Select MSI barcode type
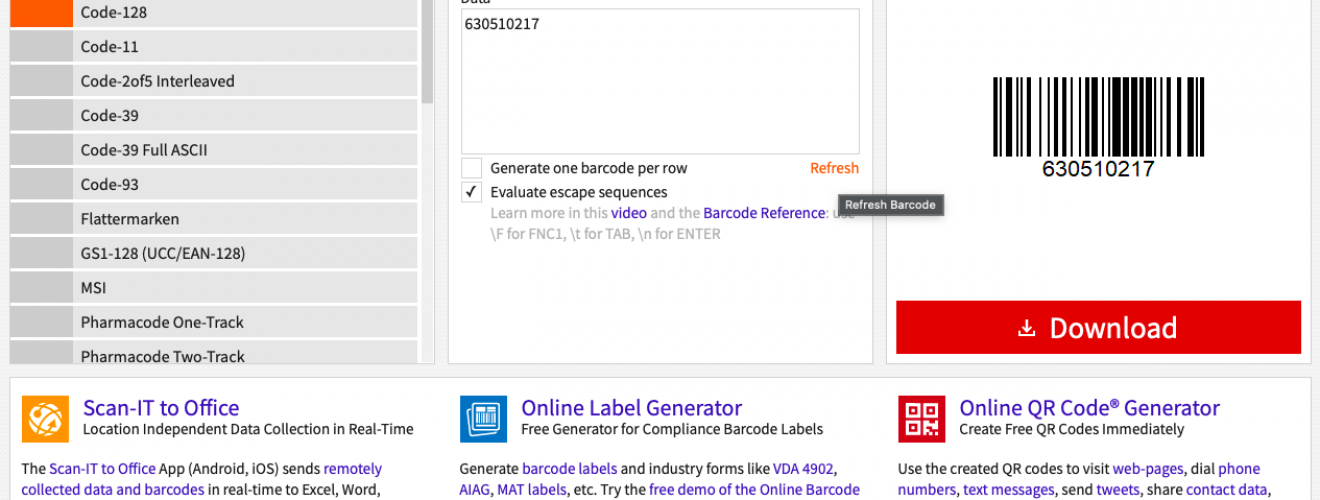The width and height of the screenshot is (1320, 500). [x=213, y=288]
